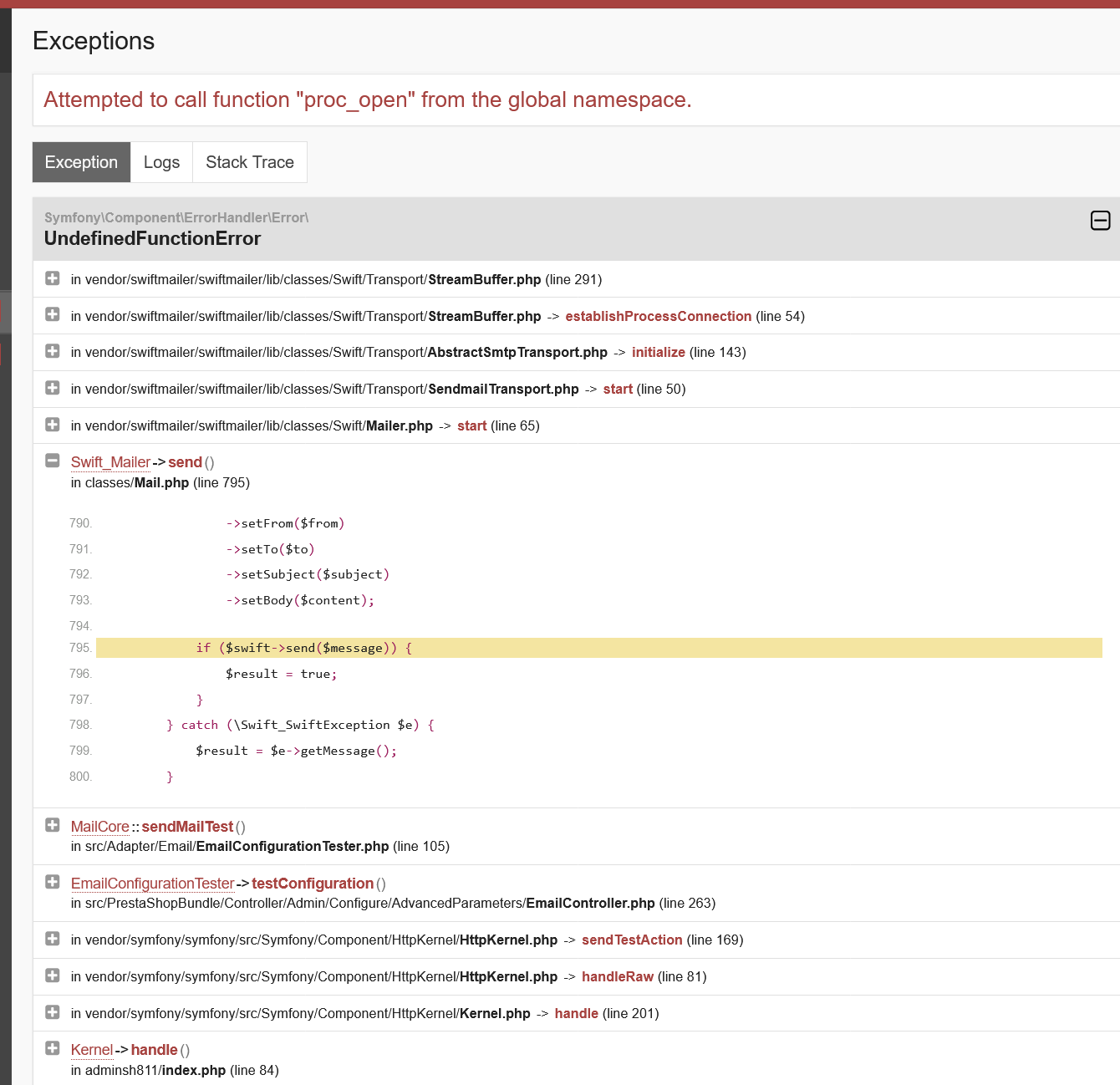Expand the Mailer.php start line 65 trace

[x=53, y=425]
